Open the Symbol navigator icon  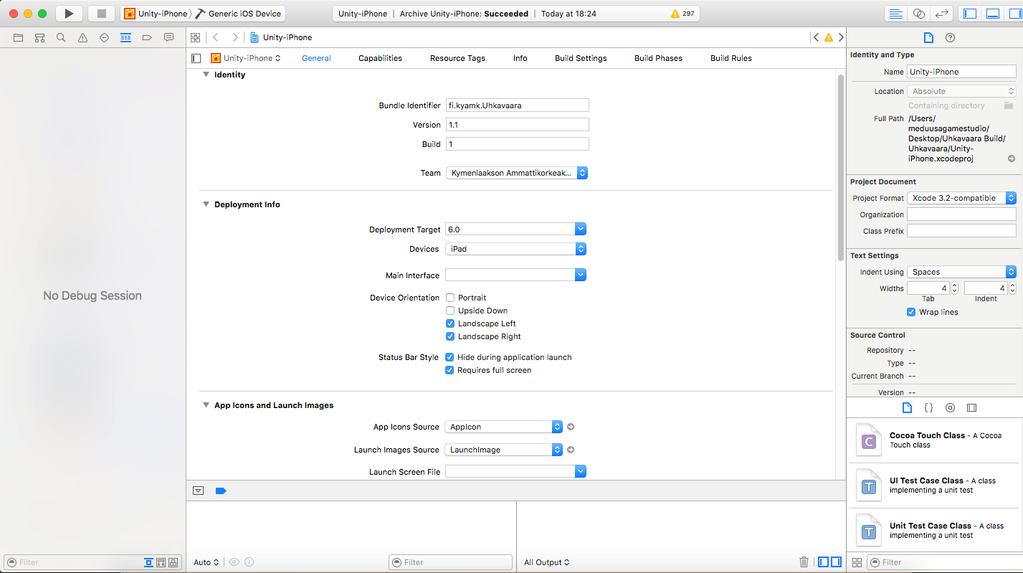(x=40, y=38)
